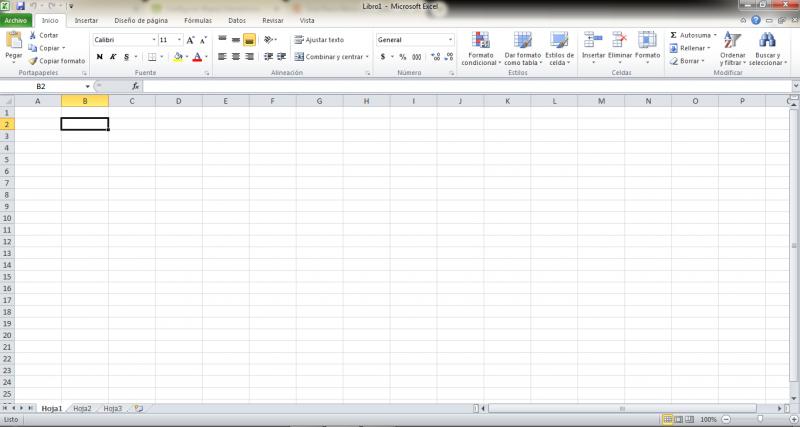Open the Hoja2 sheet tab
Screen dimensions: 800x427
[x=82, y=408]
